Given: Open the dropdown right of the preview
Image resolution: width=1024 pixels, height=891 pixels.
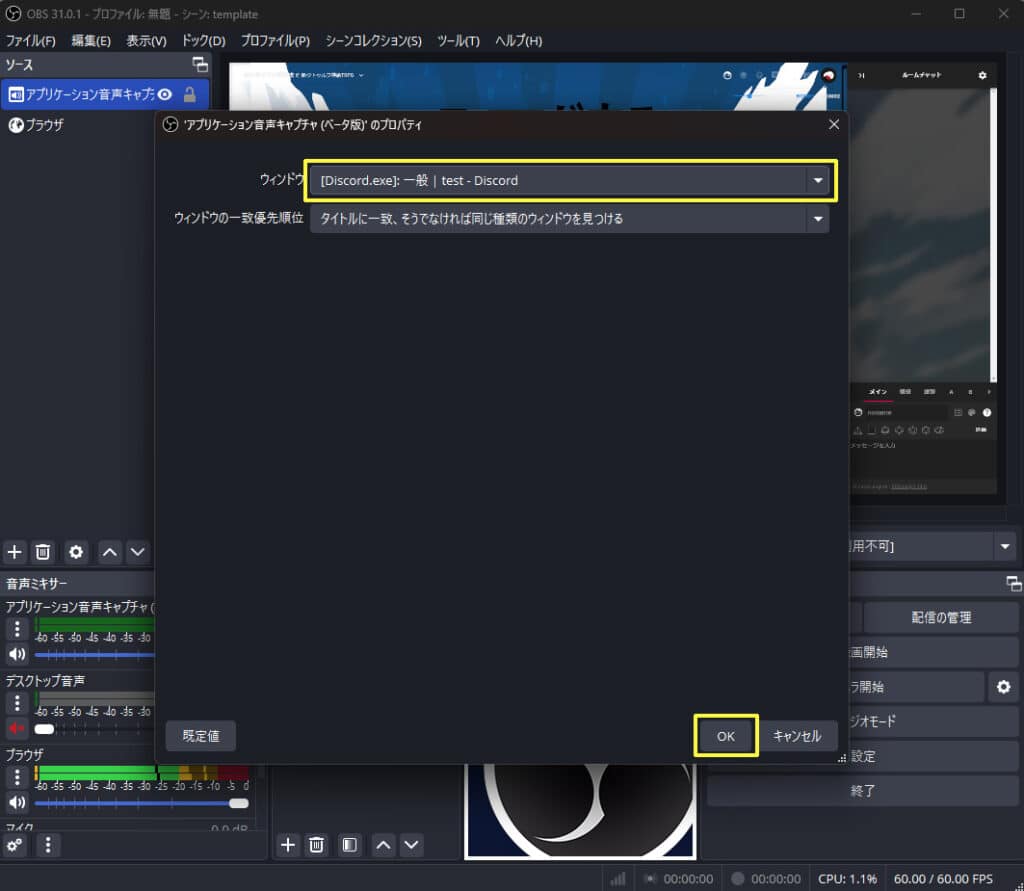Looking at the screenshot, I should click(1004, 546).
